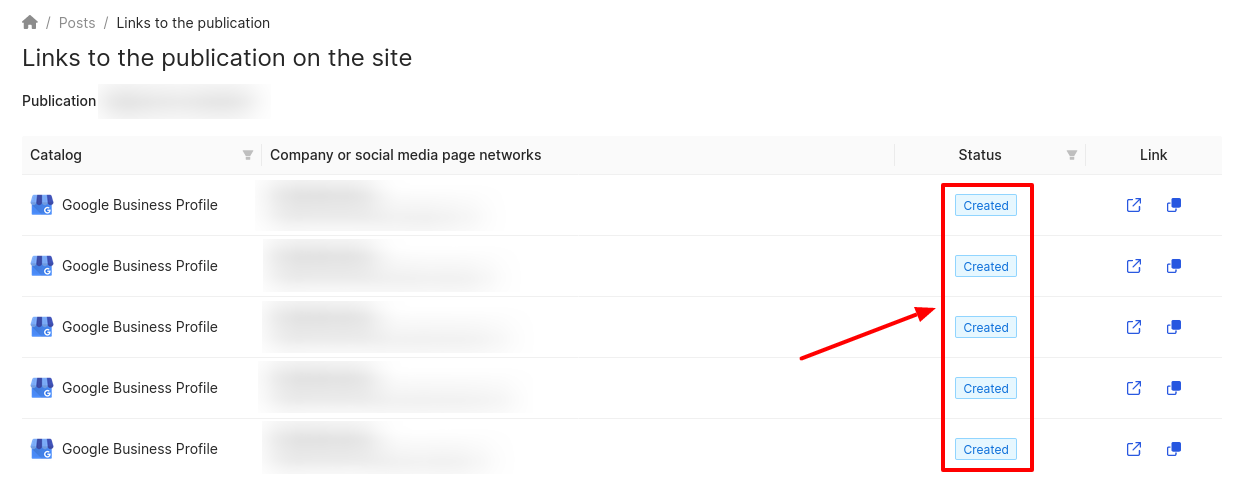Open the Catalog column filter
Viewport: 1239px width, 477px height.
click(x=248, y=155)
